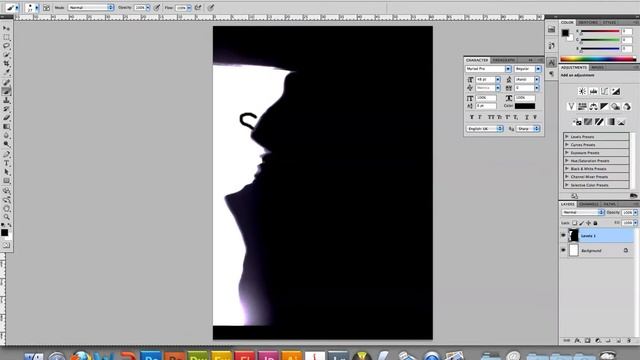This screenshot has height=360, width=640.
Task: Select the Move tool
Action: (x=6, y=29)
